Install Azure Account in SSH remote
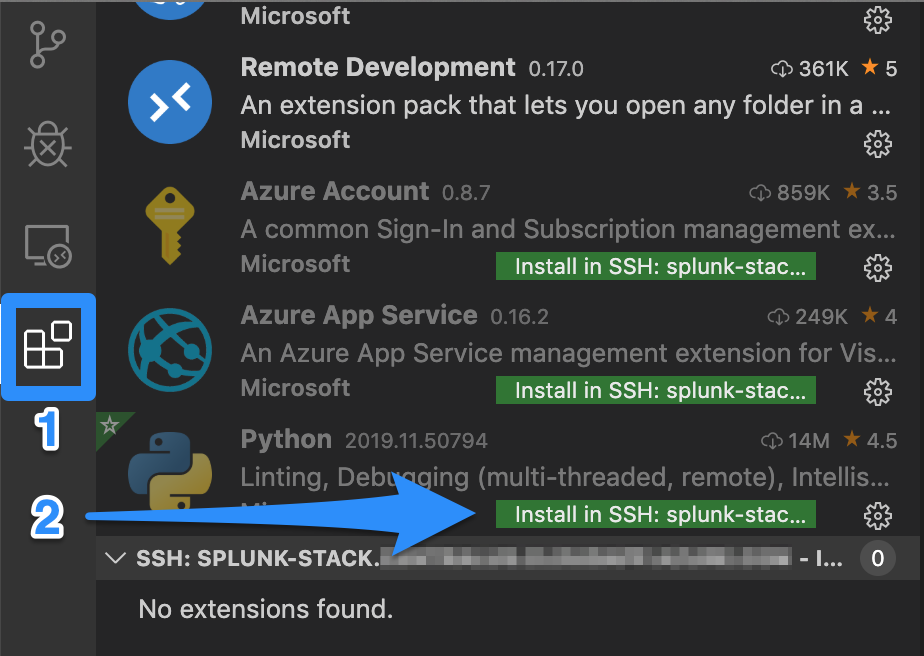The image size is (924, 656). (x=656, y=267)
